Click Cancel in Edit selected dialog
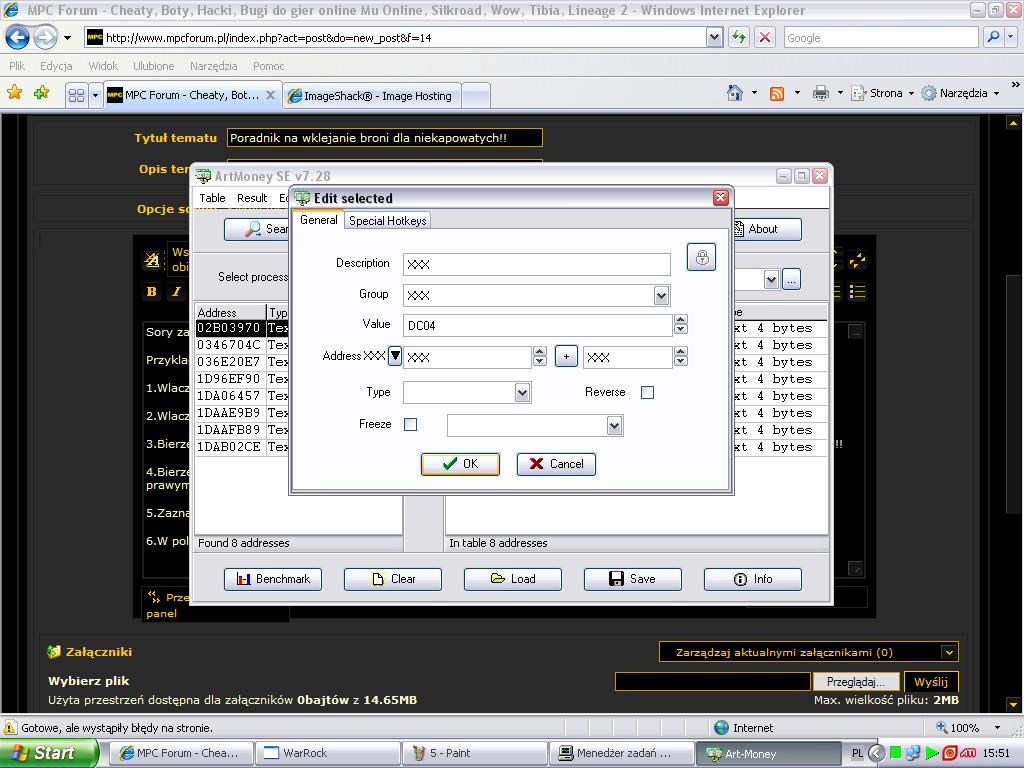Viewport: 1024px width, 768px height. [x=556, y=464]
